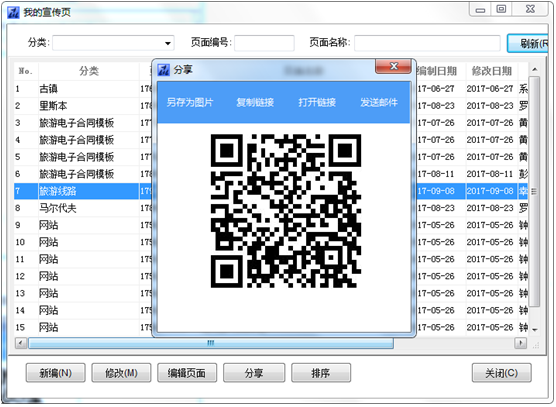Click the QR code image
556x407 pixels.
click(x=286, y=211)
